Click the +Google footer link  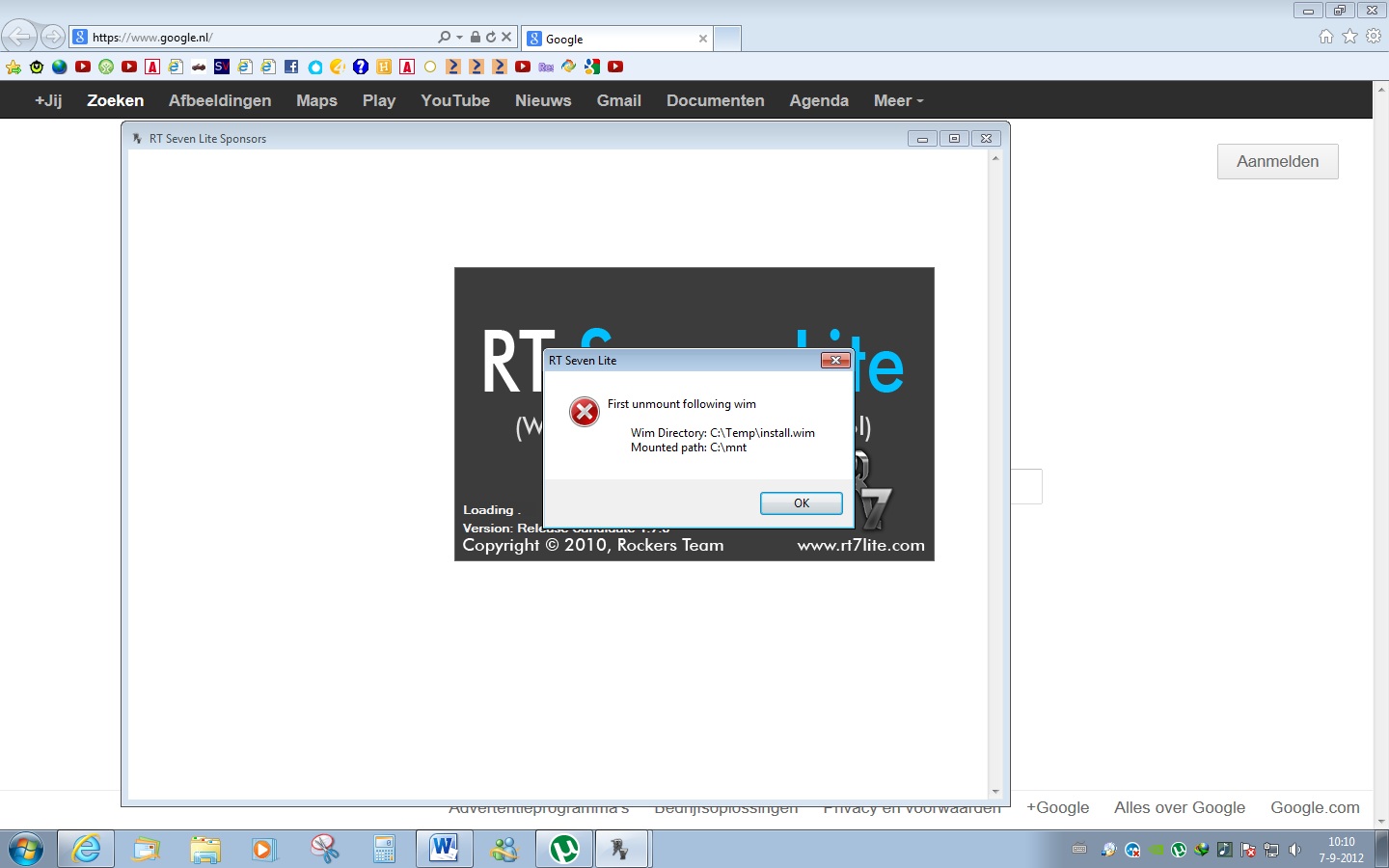pos(1057,807)
